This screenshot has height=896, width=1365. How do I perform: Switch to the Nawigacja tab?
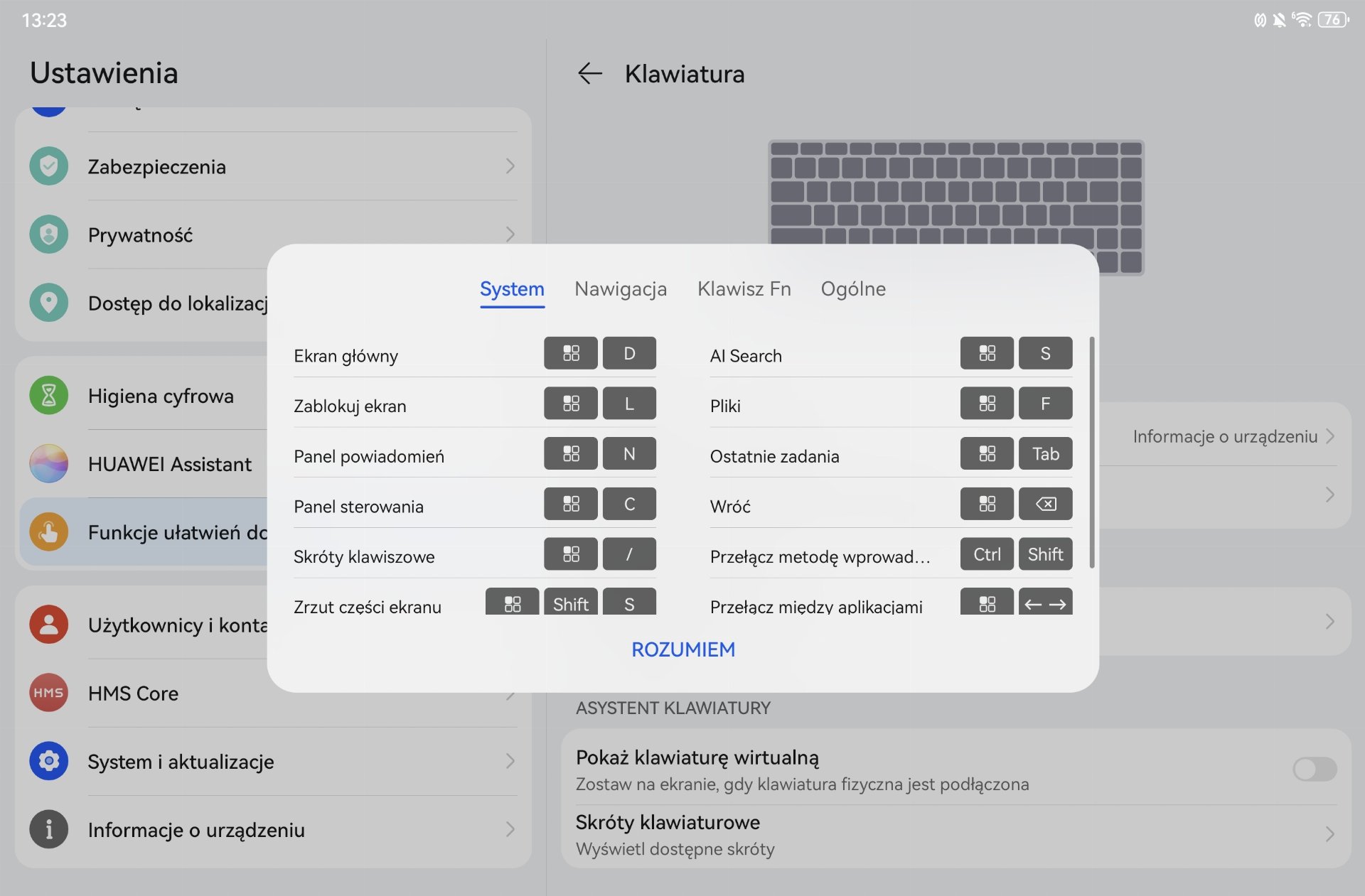(x=621, y=288)
